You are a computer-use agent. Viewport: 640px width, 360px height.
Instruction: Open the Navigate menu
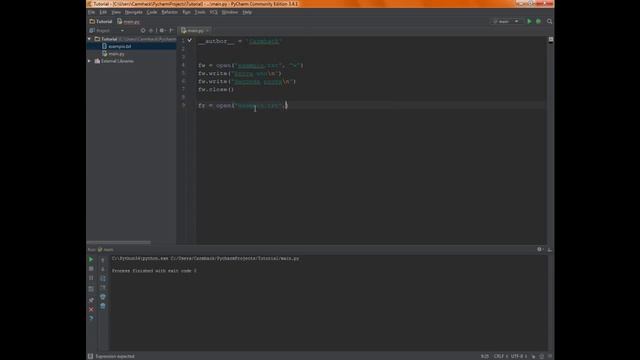coord(133,12)
